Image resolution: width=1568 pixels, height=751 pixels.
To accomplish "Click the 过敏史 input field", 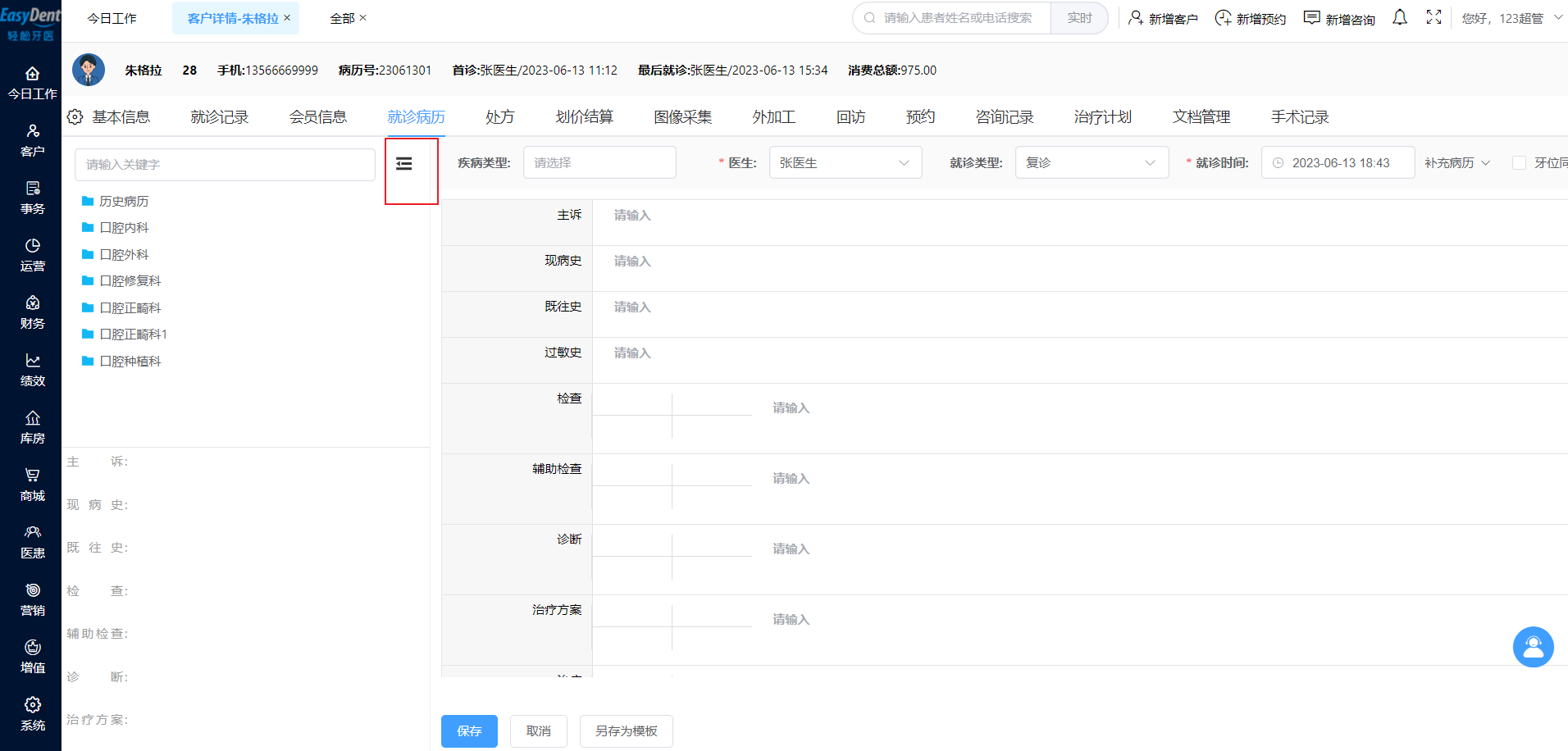I will (1080, 360).
